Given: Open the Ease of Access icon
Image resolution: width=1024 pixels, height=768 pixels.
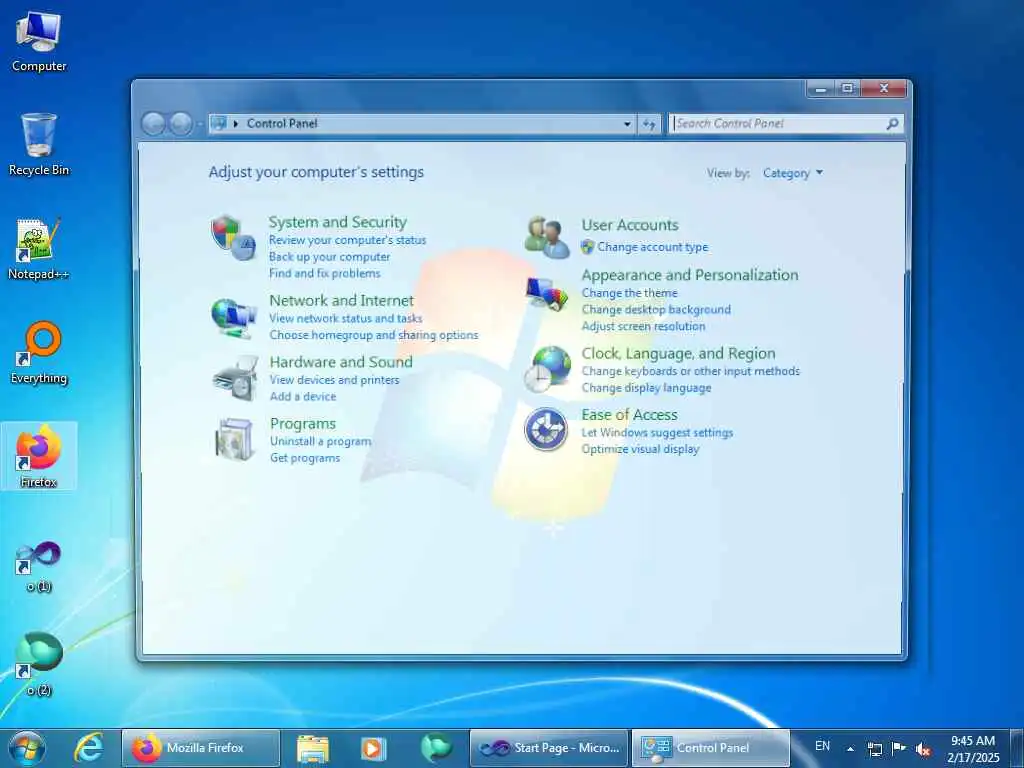Looking at the screenshot, I should tap(546, 429).
